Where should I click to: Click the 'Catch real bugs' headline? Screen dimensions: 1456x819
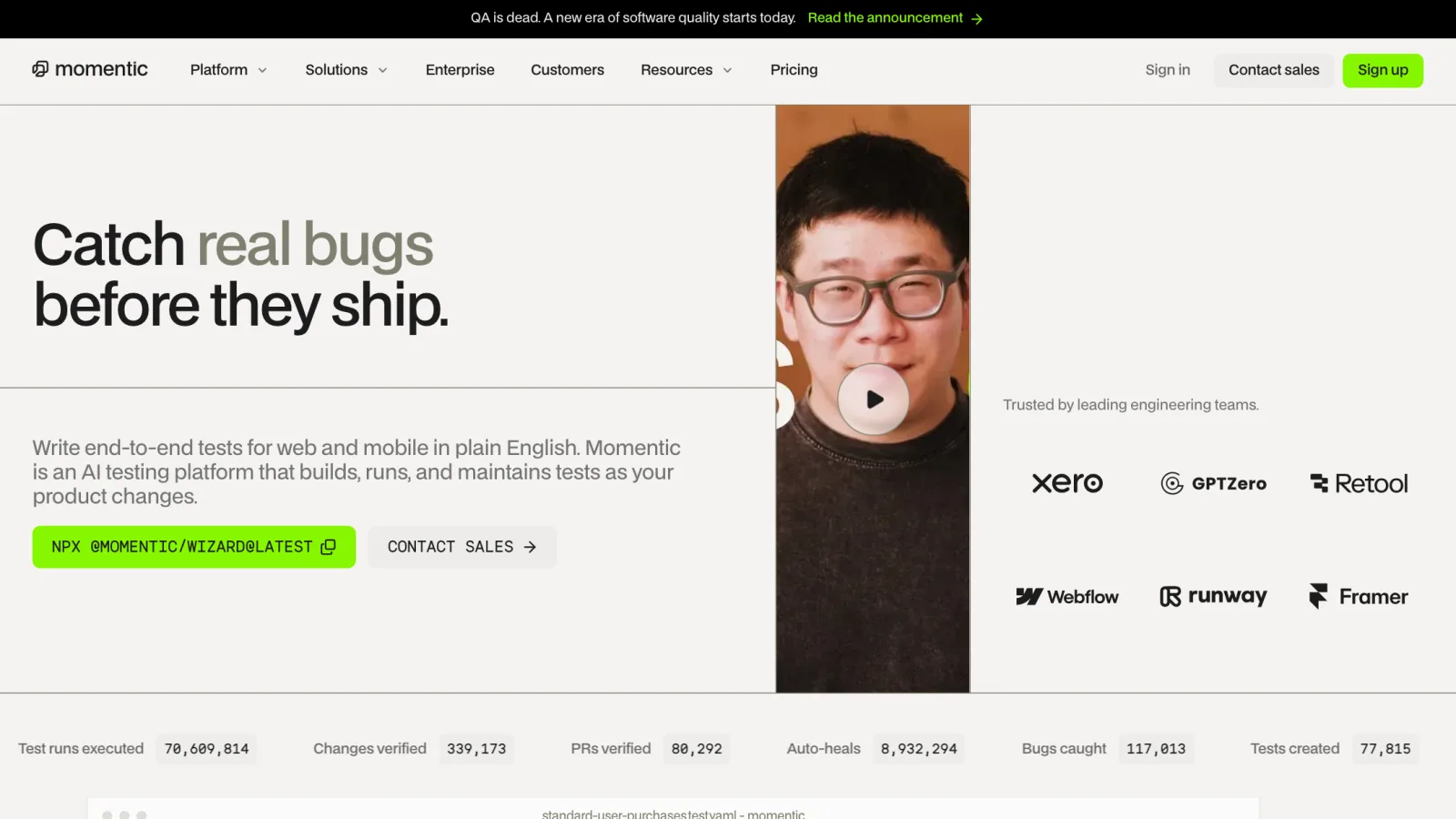(233, 245)
